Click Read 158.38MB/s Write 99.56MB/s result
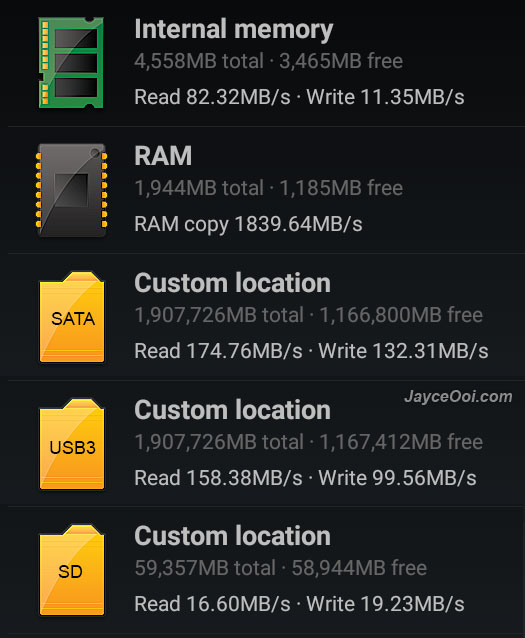 pos(305,478)
